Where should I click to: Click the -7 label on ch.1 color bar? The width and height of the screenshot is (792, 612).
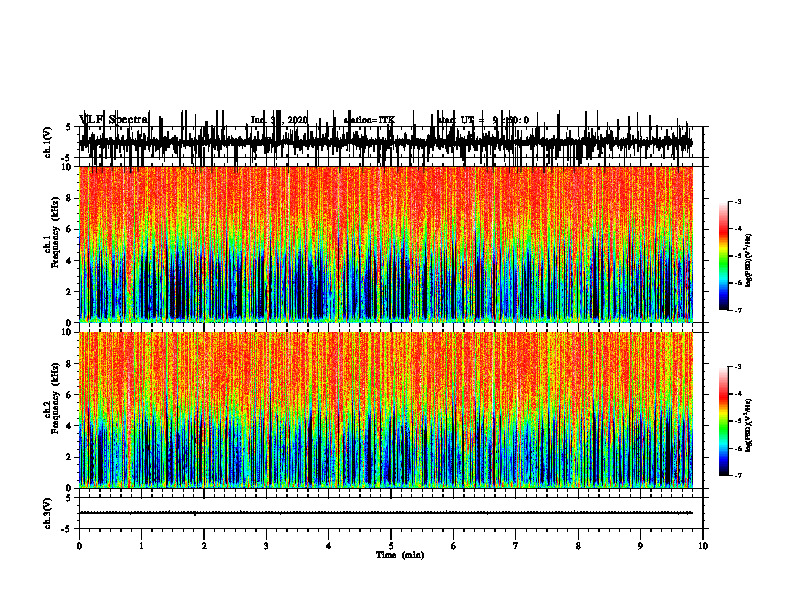click(738, 310)
